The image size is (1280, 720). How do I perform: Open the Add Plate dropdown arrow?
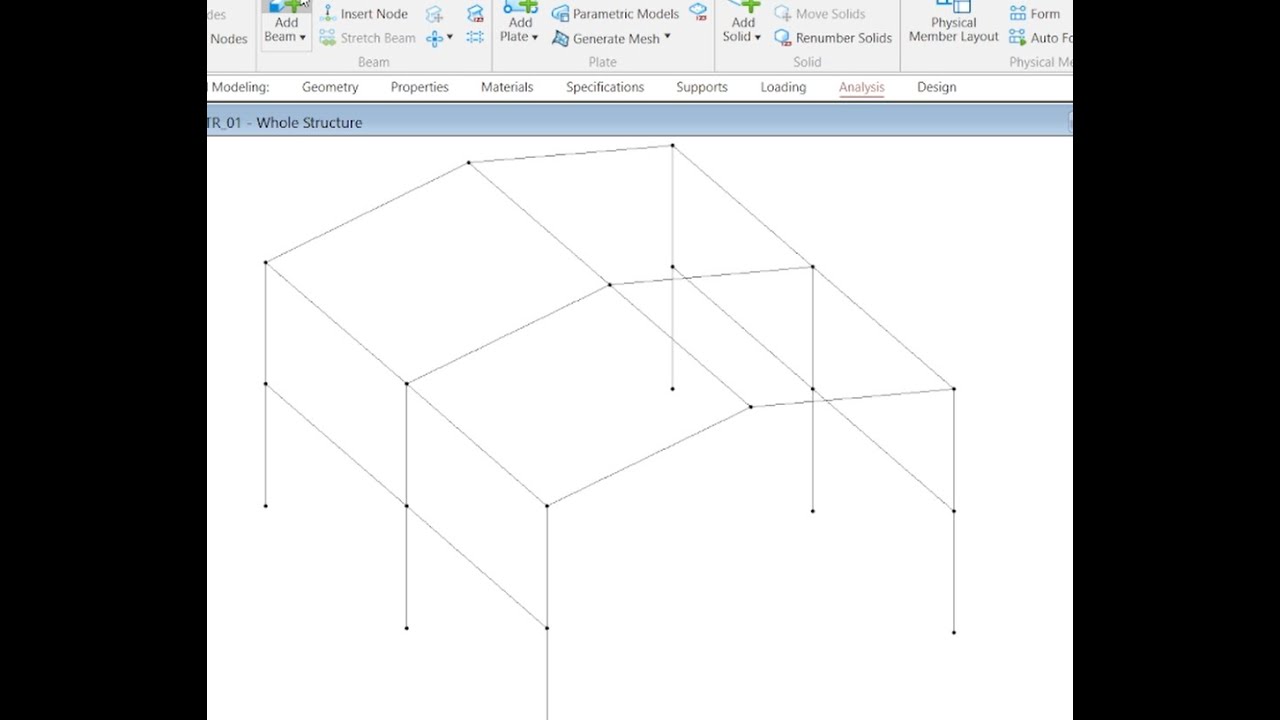pos(535,38)
